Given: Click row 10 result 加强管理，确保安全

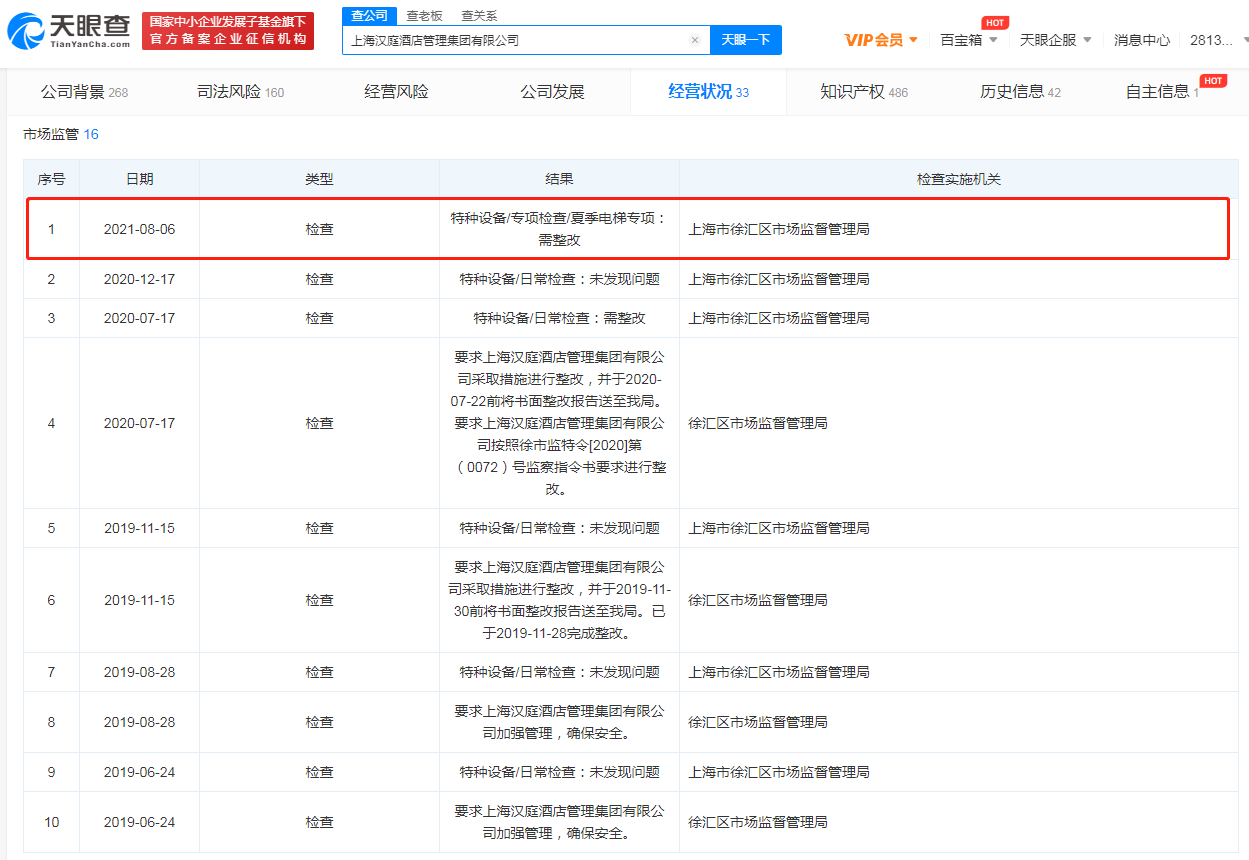Looking at the screenshot, I should 559,822.
